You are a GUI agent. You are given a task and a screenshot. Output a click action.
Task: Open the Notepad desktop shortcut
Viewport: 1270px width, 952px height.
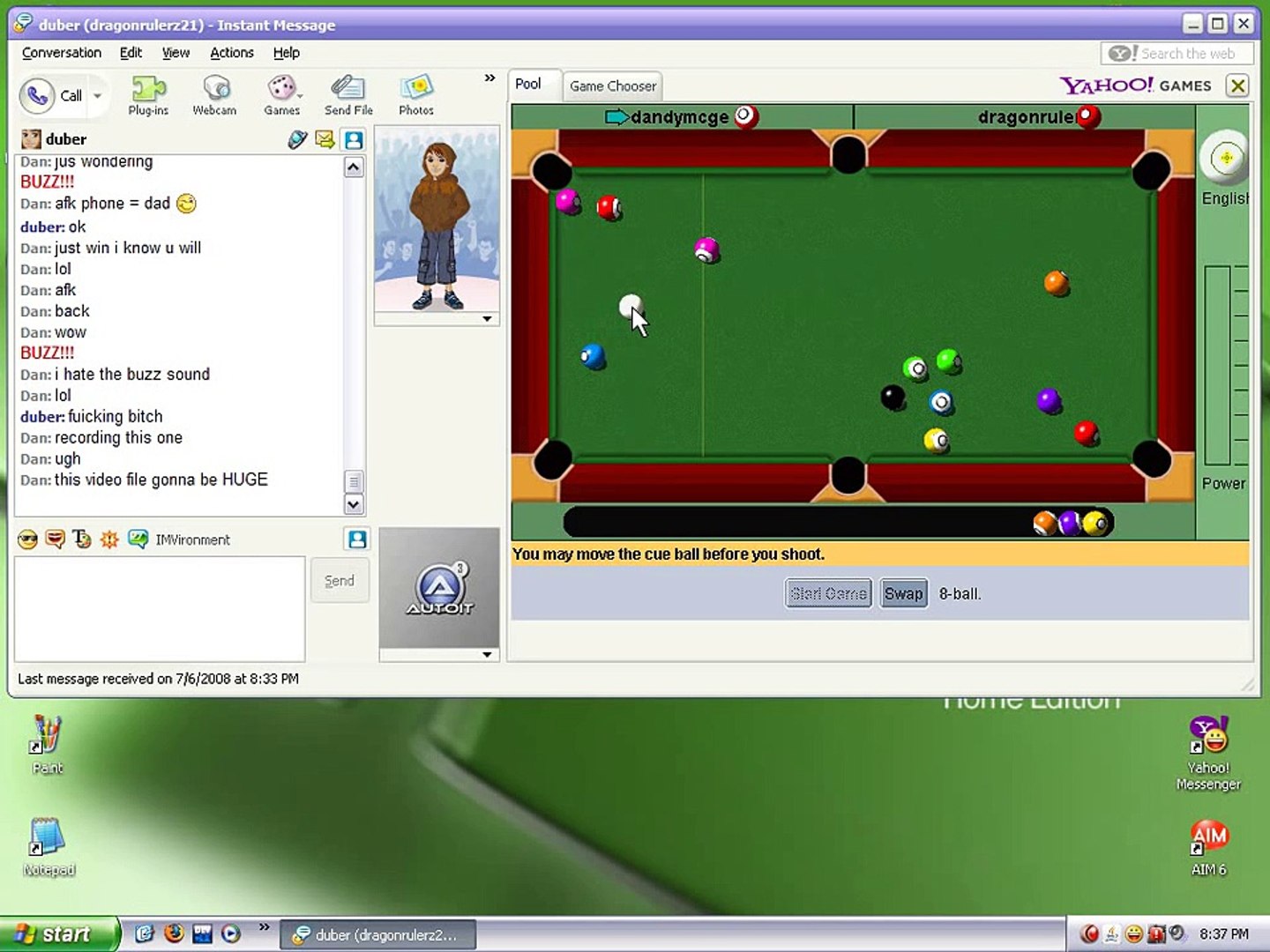(x=49, y=846)
